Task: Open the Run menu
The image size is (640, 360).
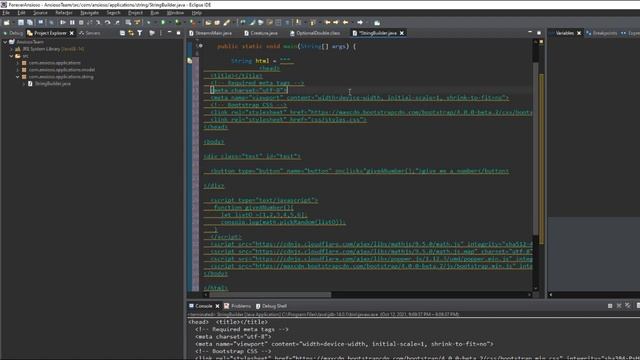Action: (x=155, y=13)
